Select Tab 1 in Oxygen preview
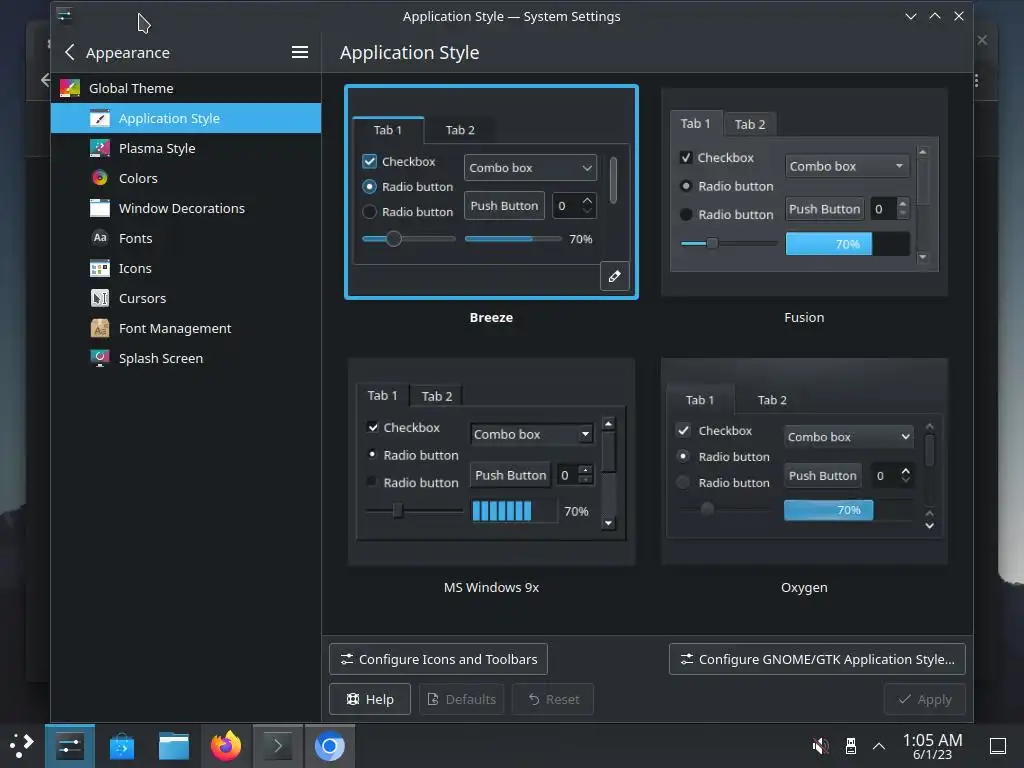The width and height of the screenshot is (1024, 768). 699,400
